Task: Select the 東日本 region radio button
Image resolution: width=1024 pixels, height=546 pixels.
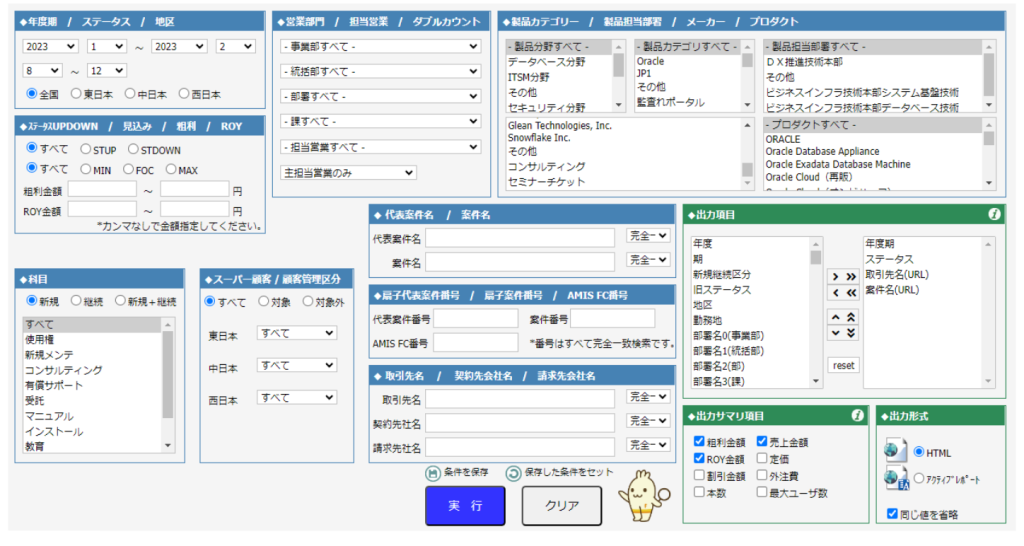Action: [78, 94]
